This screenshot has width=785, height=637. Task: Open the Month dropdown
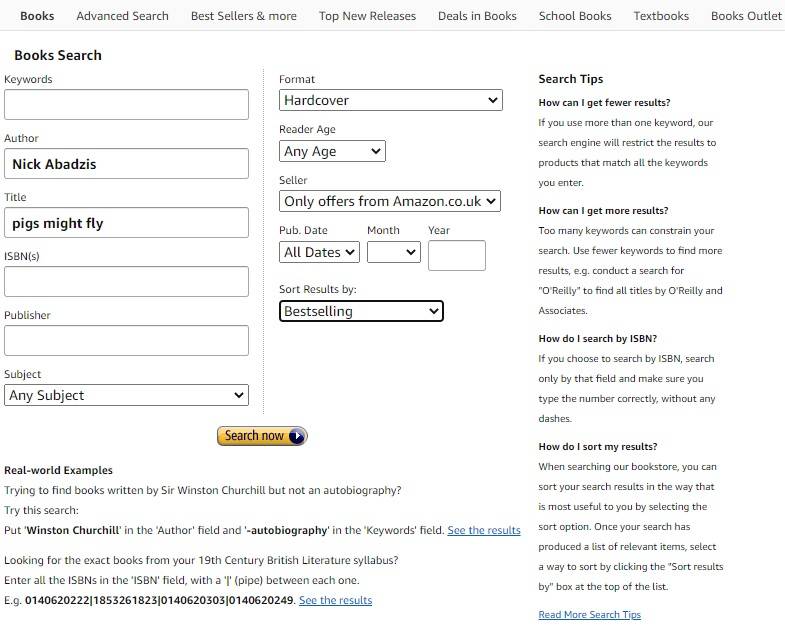pos(393,252)
